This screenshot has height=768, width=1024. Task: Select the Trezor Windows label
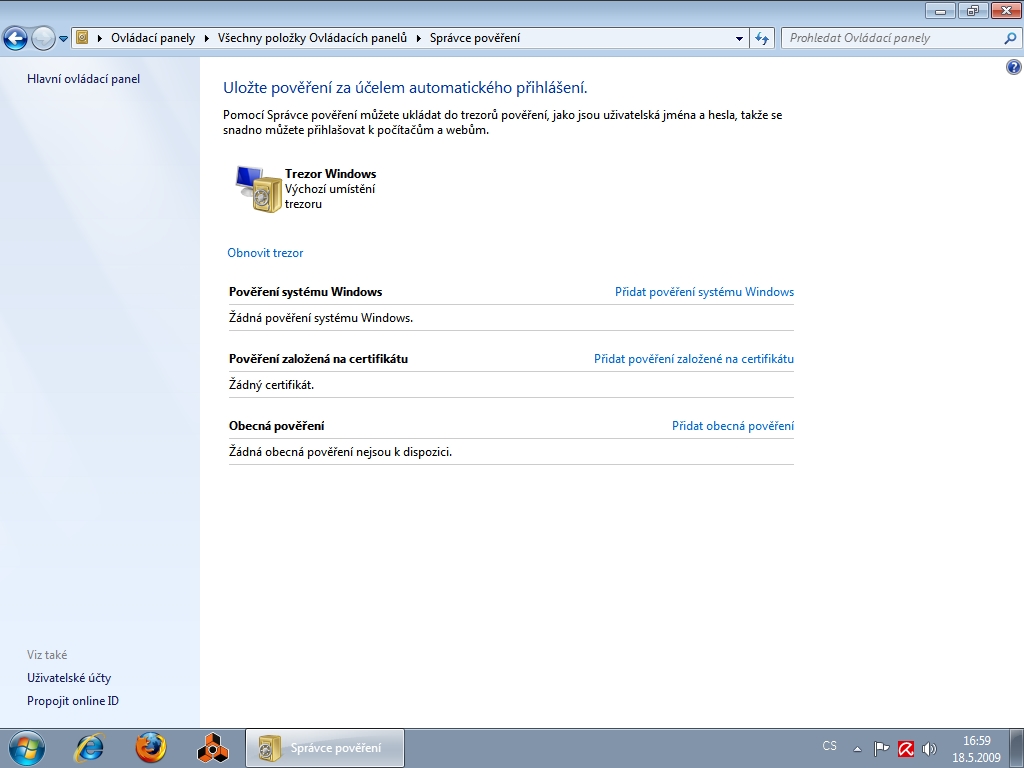click(x=330, y=174)
